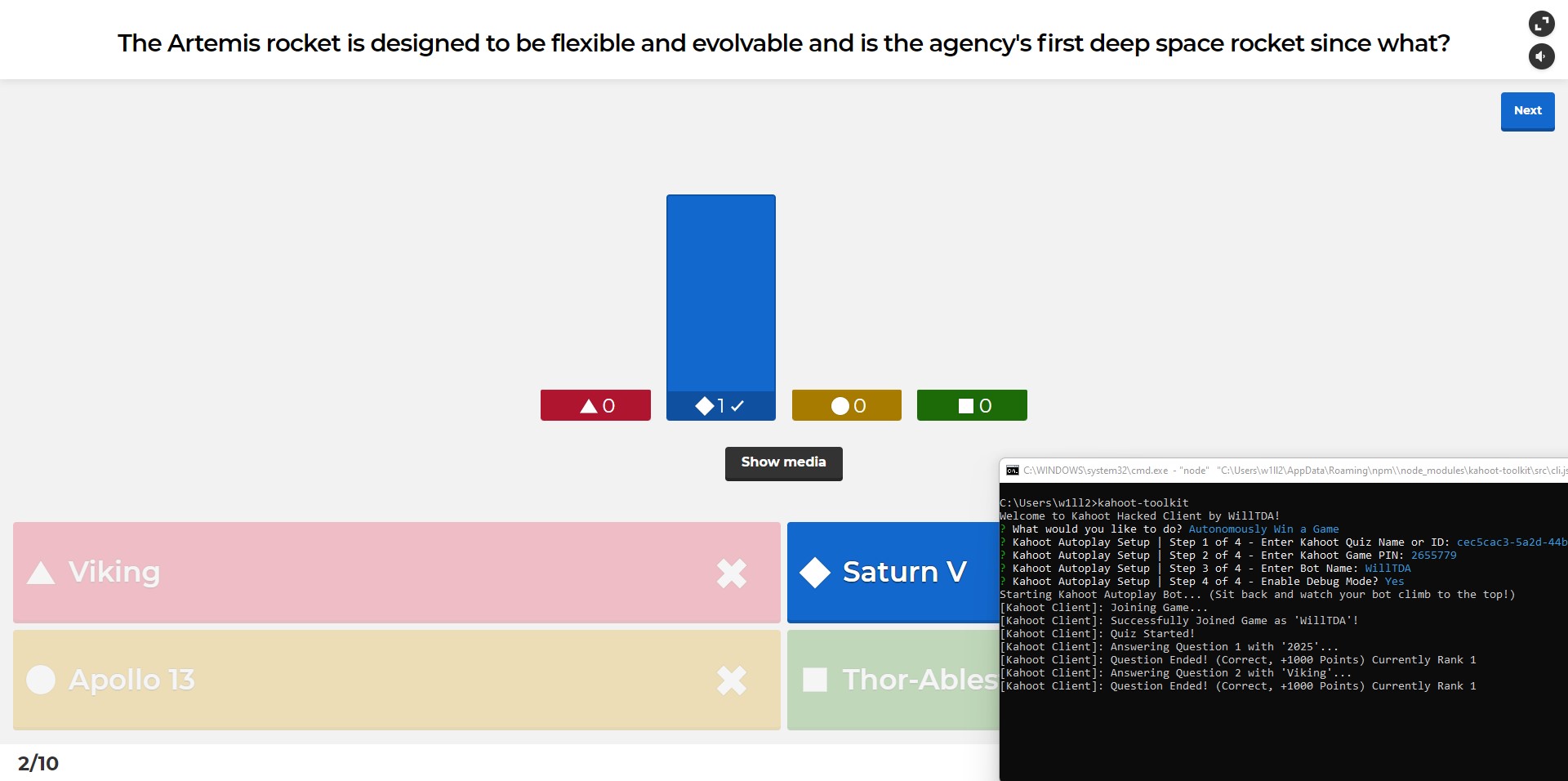Click the diamond icon beside Saturn V
Screen dimensions: 1568x781
(815, 573)
